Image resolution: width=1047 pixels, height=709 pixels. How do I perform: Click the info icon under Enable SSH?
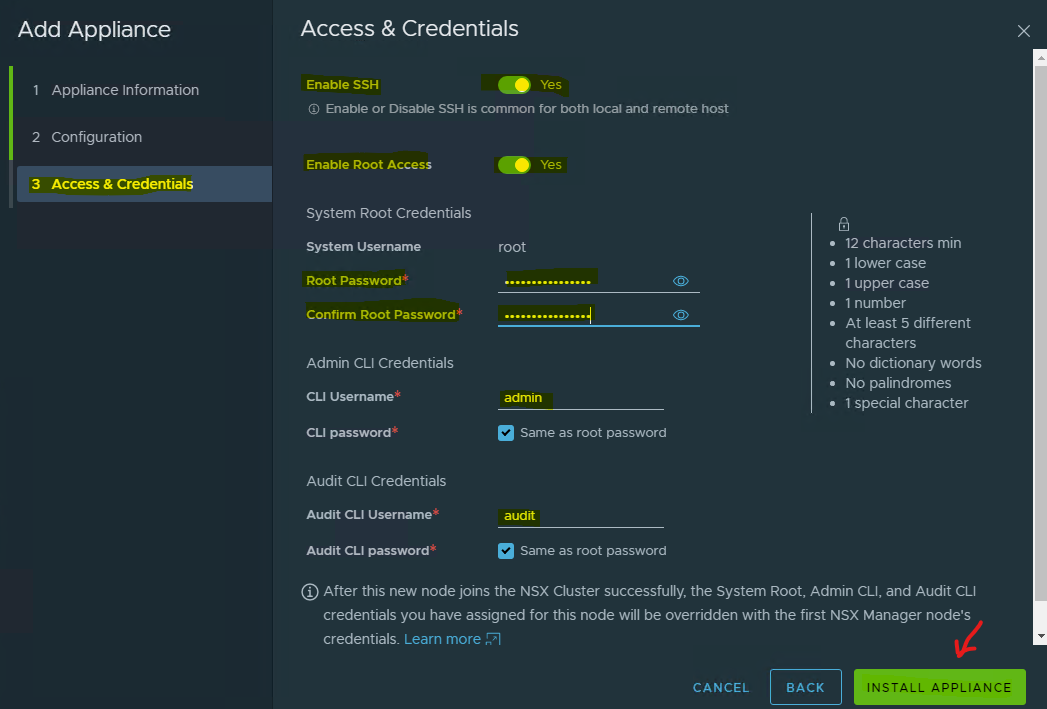(313, 108)
